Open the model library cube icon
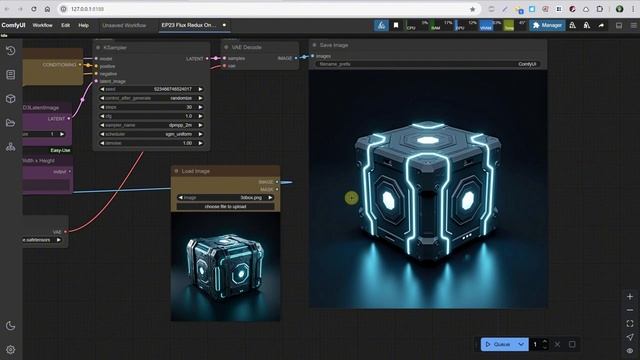640x360 pixels. click(11, 99)
